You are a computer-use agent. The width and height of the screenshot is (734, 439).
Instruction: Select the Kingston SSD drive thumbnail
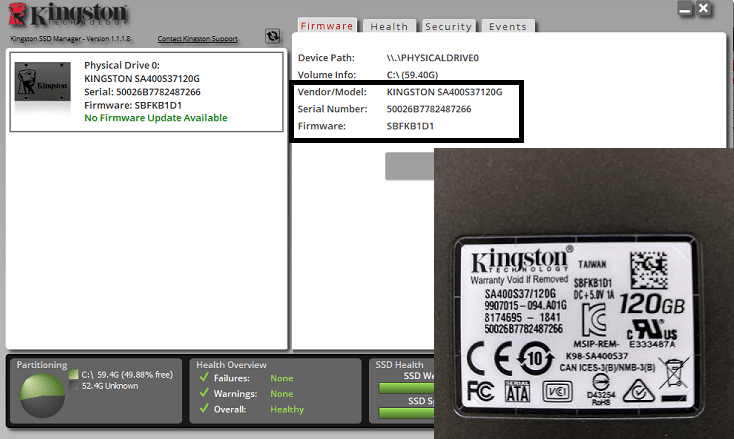(x=43, y=82)
